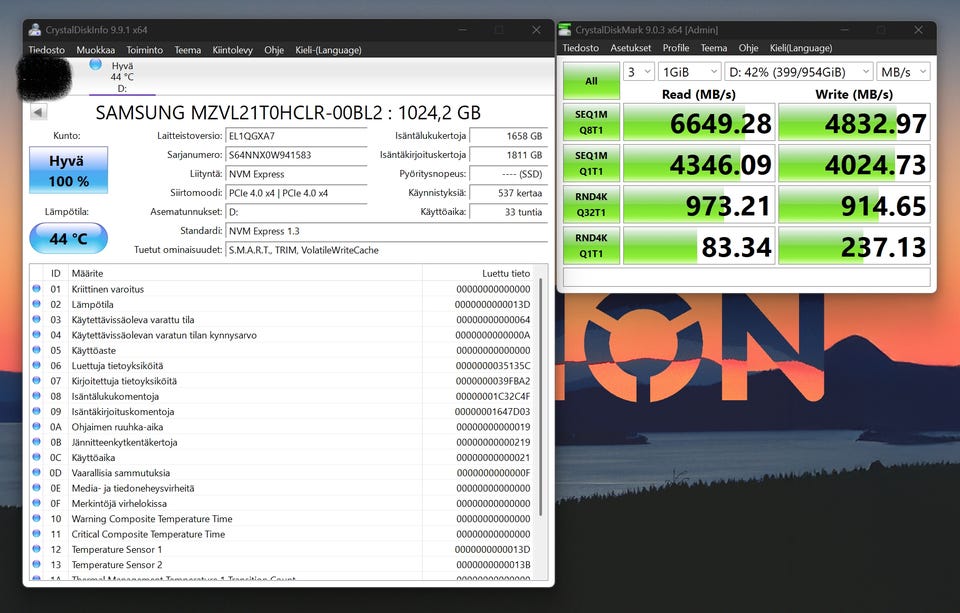Open Toiminto menu in CrystalDiskInfo
Viewport: 960px width, 613px height.
click(x=144, y=50)
